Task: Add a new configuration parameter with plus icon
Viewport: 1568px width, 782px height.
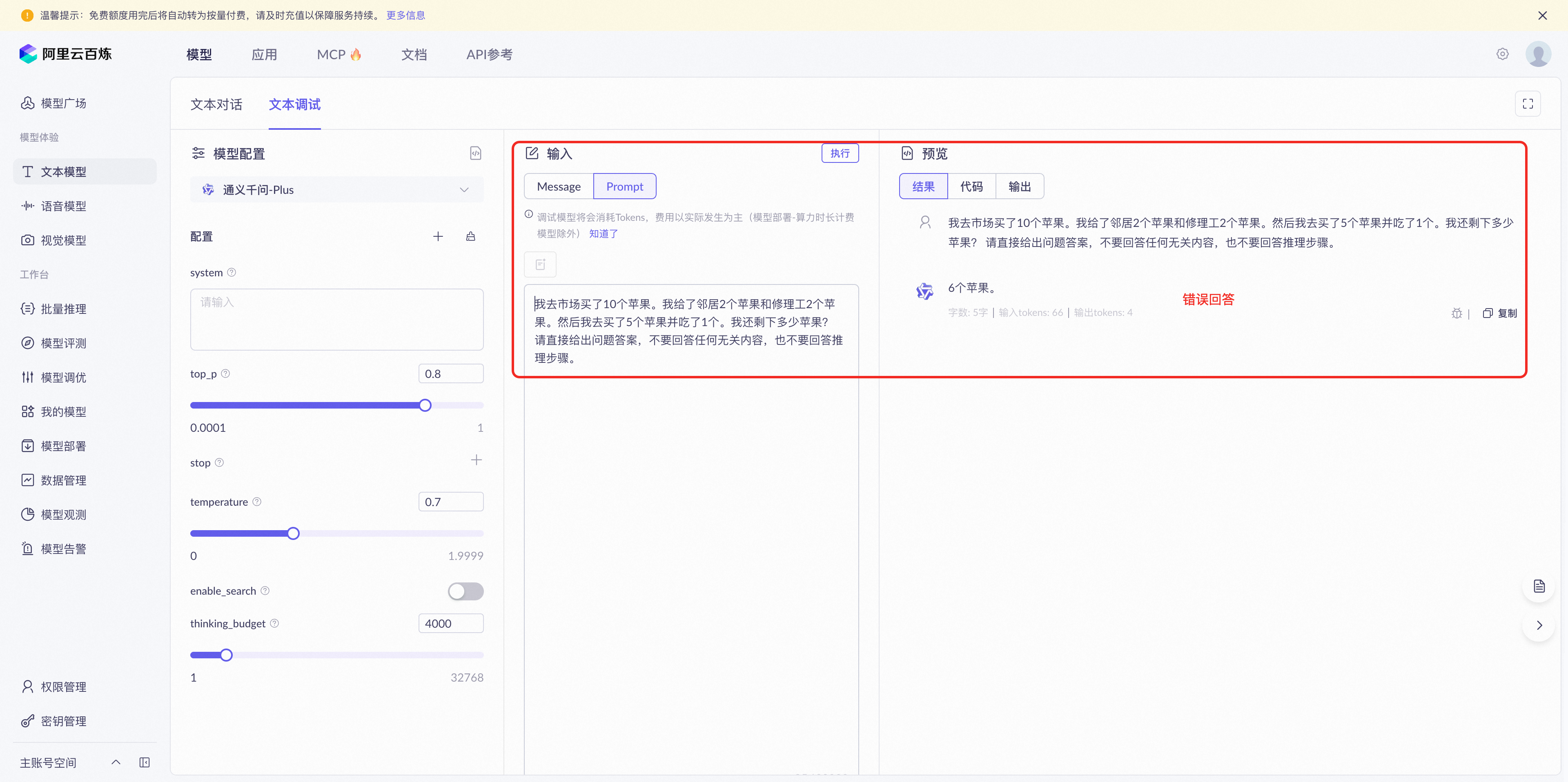Action: (438, 236)
